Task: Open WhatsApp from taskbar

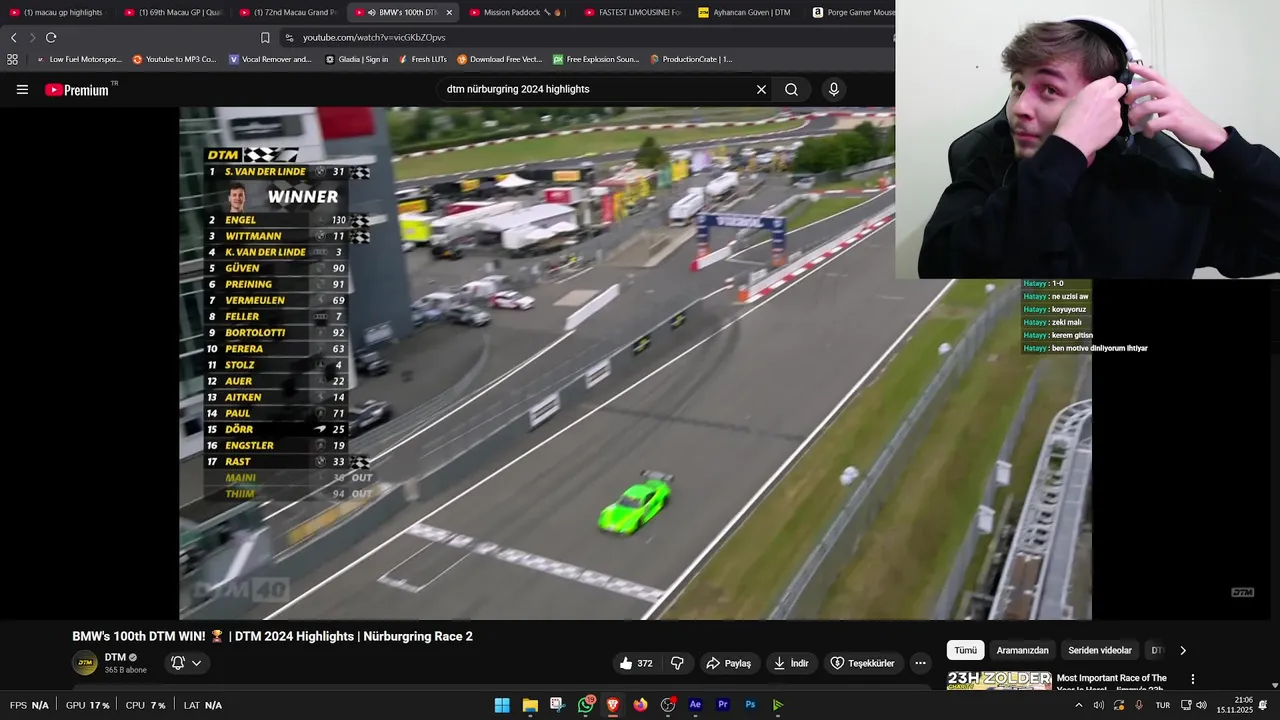Action: pyautogui.click(x=586, y=705)
